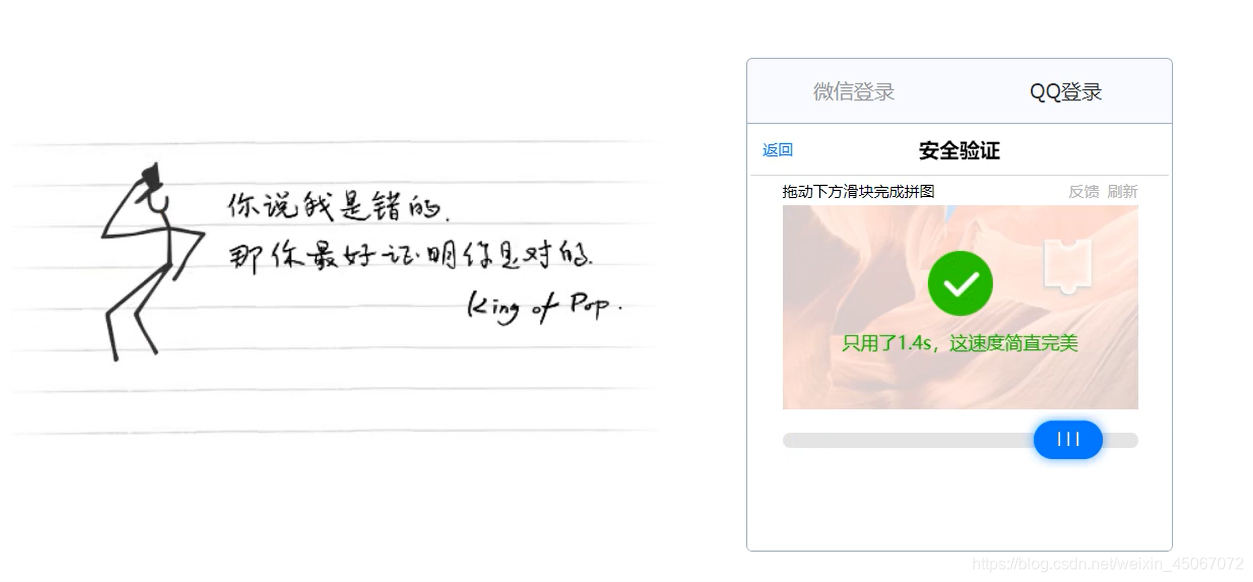The height and width of the screenshot is (582, 1253).
Task: Click the blue slider handle with three bars
Action: click(1068, 440)
